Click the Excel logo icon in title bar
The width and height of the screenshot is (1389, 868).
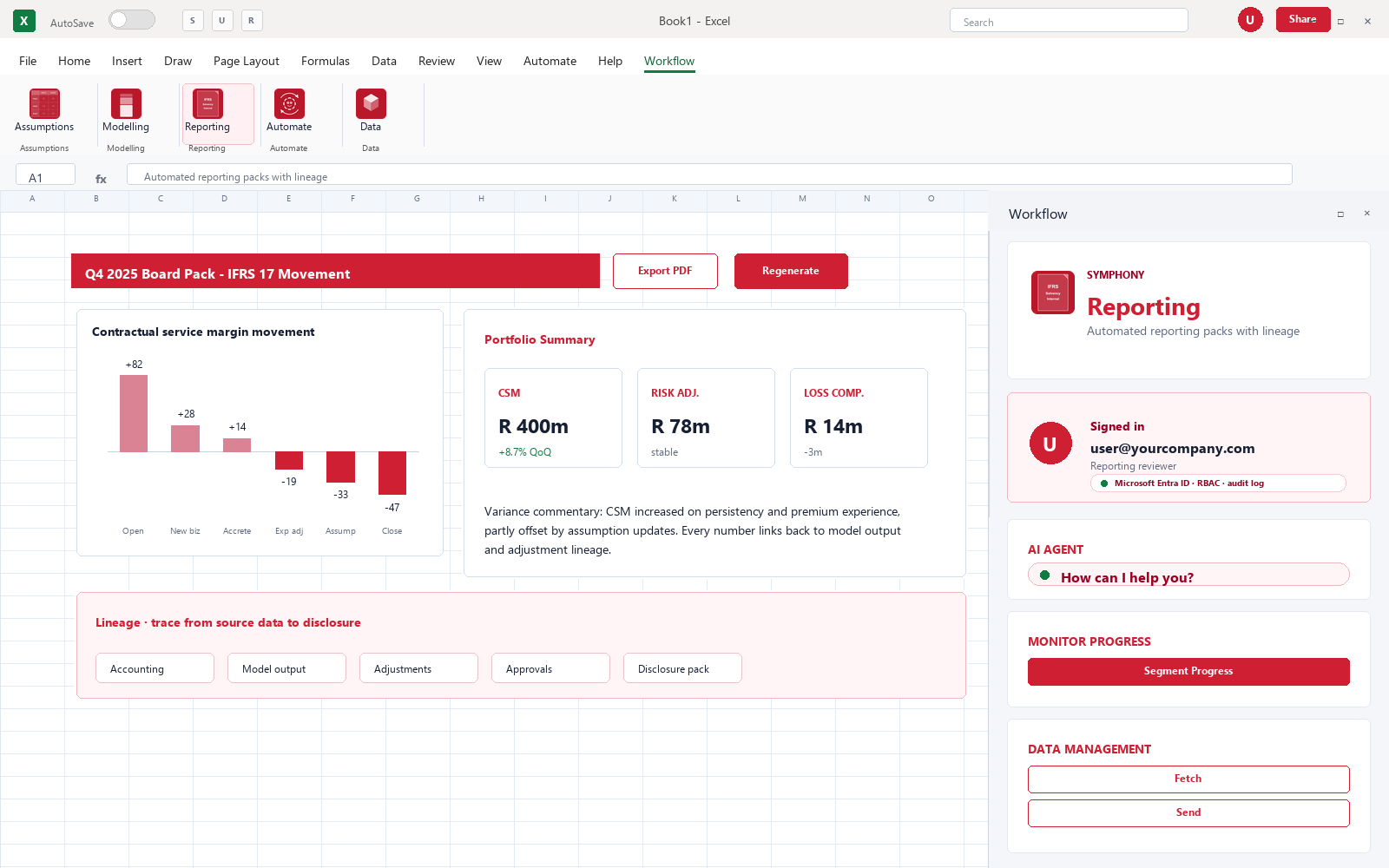coord(24,21)
